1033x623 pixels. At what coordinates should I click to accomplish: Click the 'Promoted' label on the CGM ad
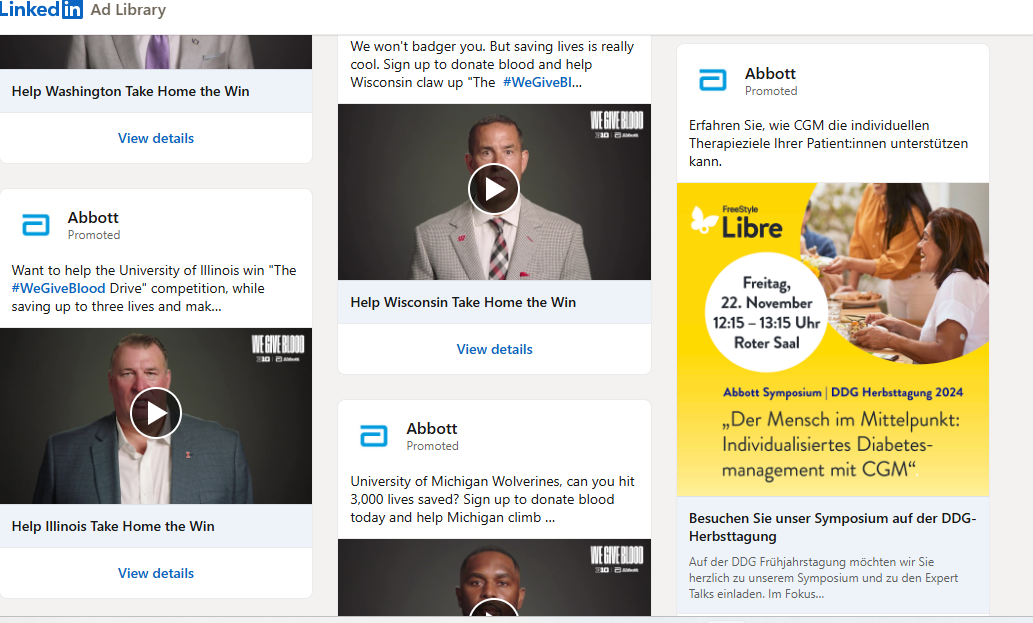pyautogui.click(x=771, y=91)
